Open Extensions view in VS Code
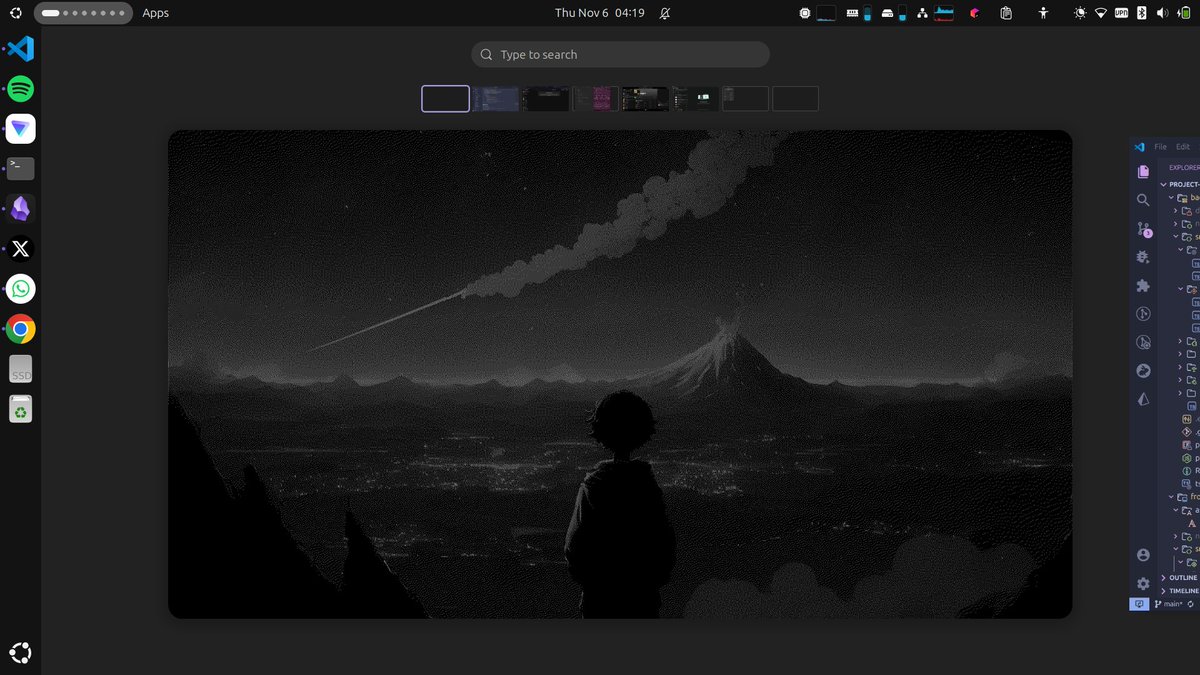This screenshot has height=675, width=1200. coord(1143,286)
